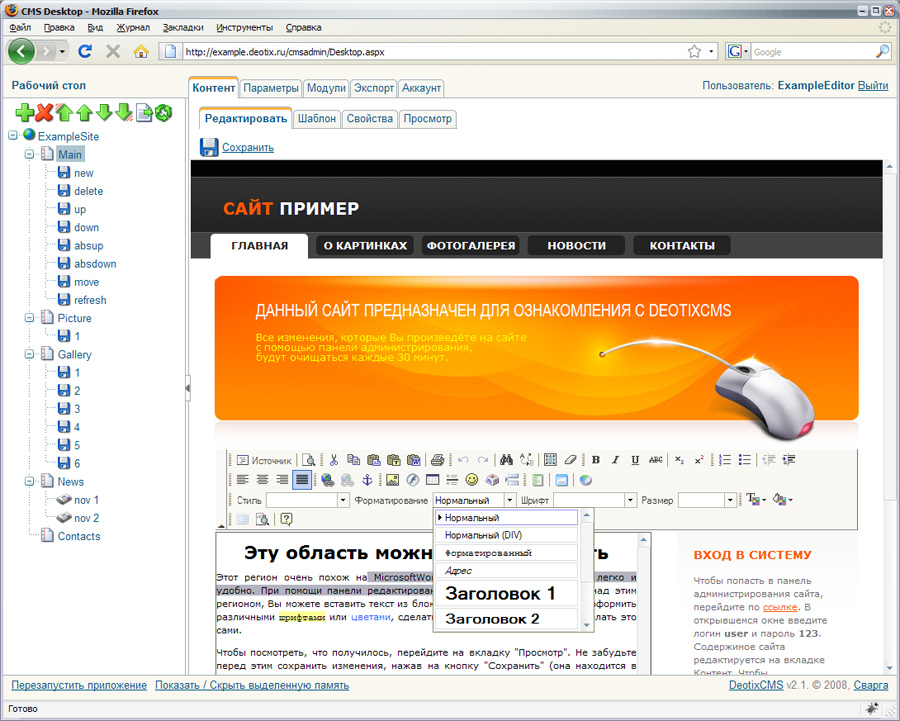
Task: Click the red X delete-page icon
Action: [x=45, y=112]
